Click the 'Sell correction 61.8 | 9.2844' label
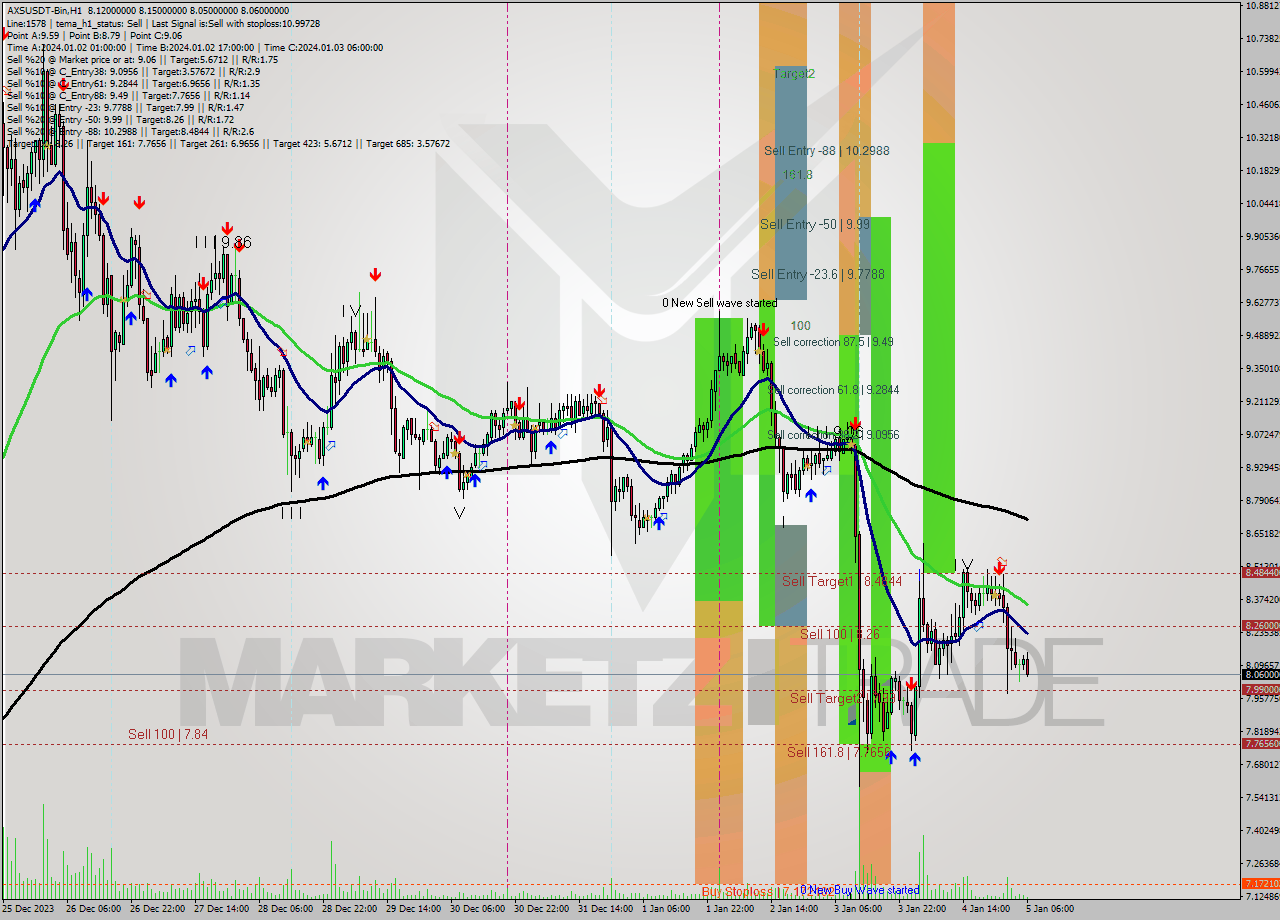 tap(833, 389)
